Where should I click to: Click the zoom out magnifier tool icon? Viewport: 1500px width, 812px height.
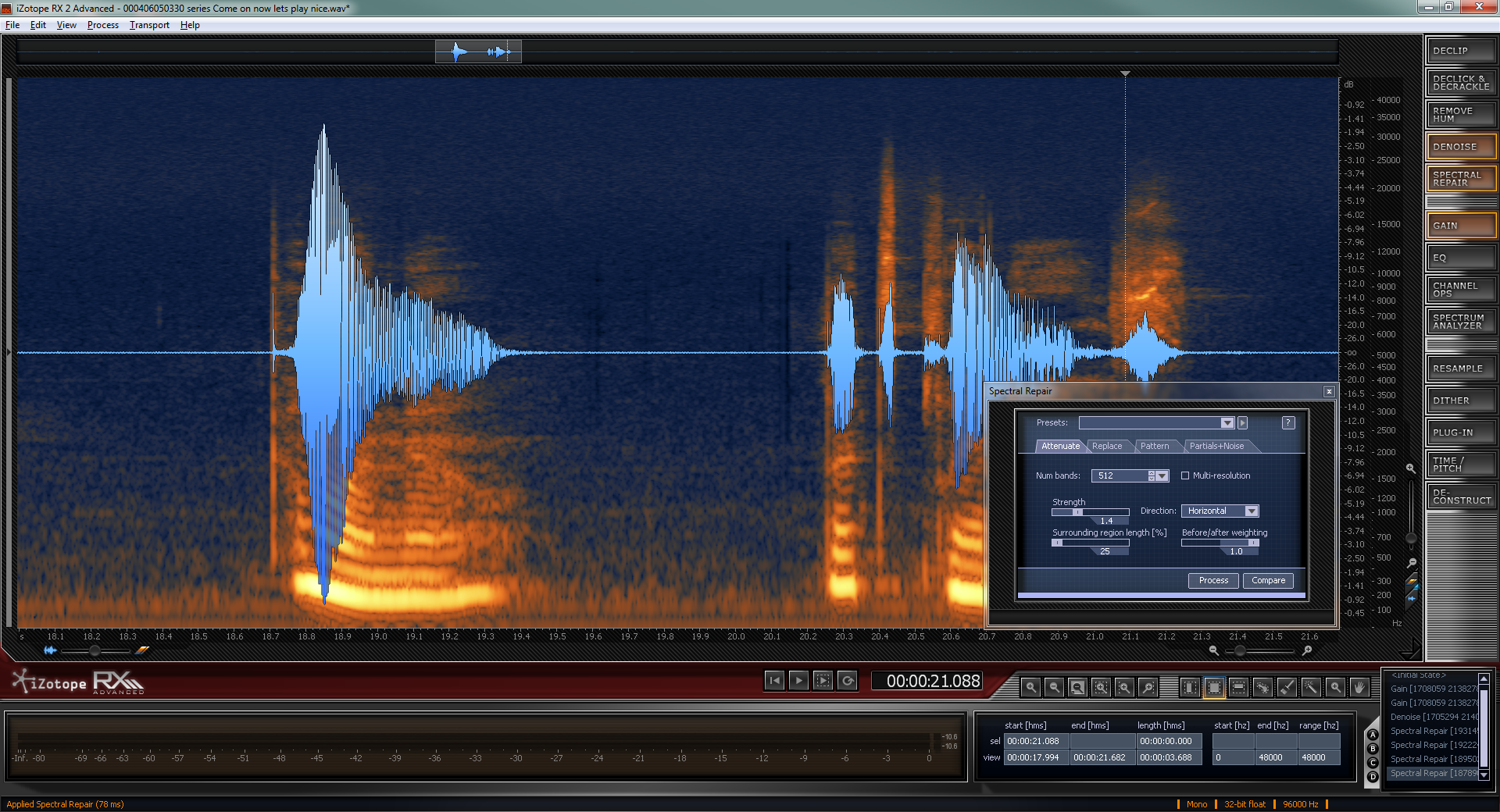point(1054,687)
